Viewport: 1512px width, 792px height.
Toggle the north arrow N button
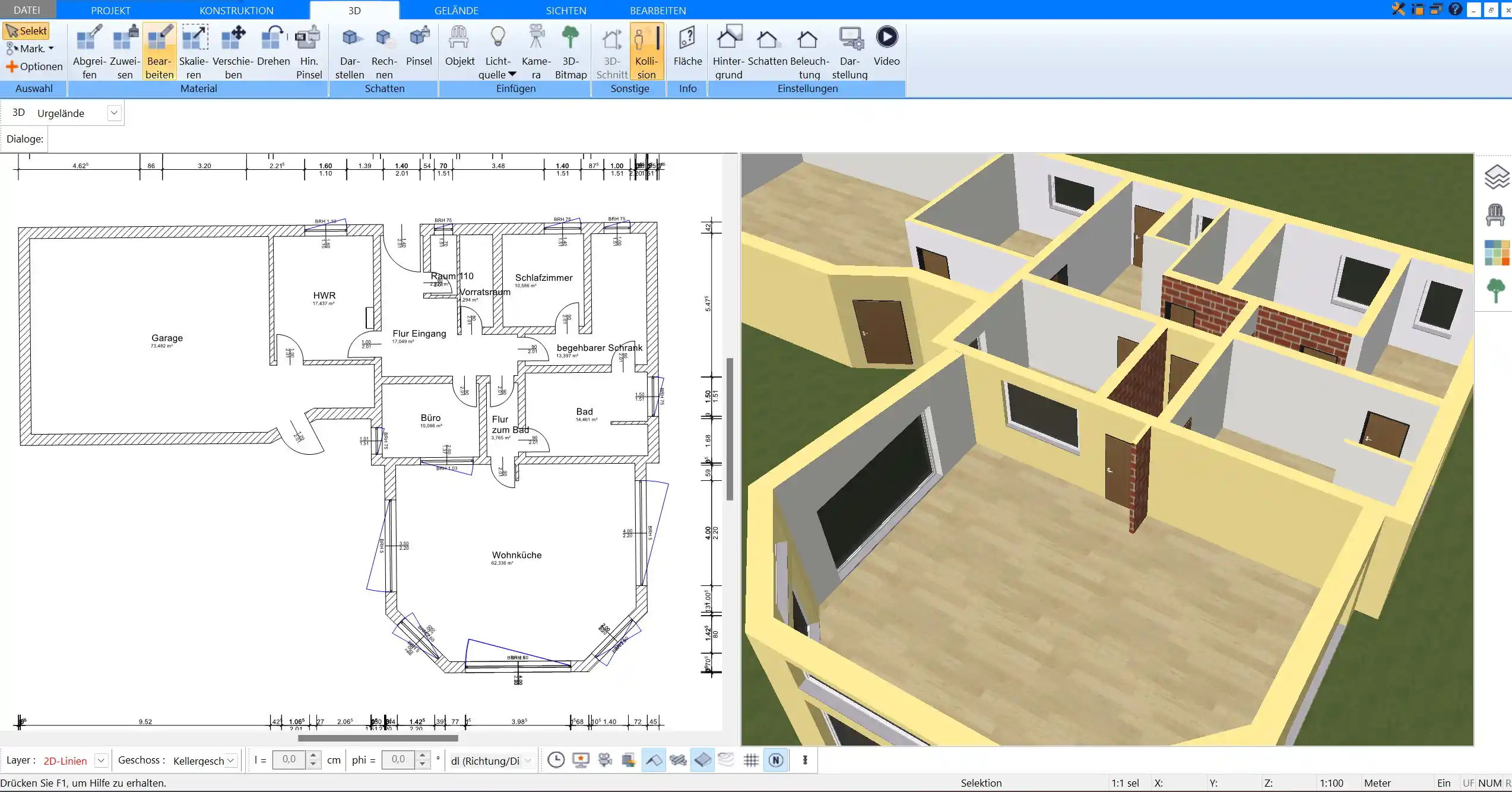[776, 760]
